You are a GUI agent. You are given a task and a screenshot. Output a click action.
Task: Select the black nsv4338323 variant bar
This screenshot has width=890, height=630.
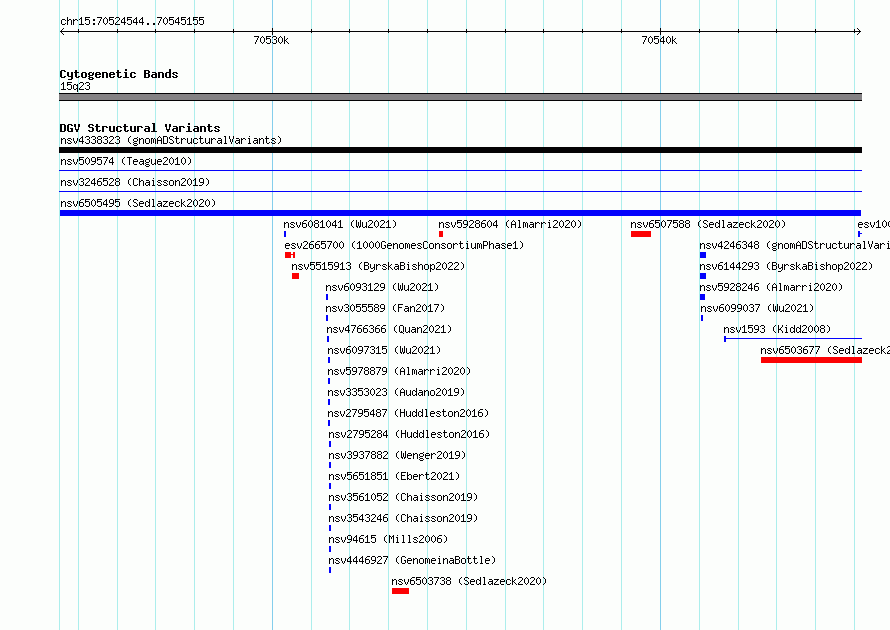pos(460,150)
